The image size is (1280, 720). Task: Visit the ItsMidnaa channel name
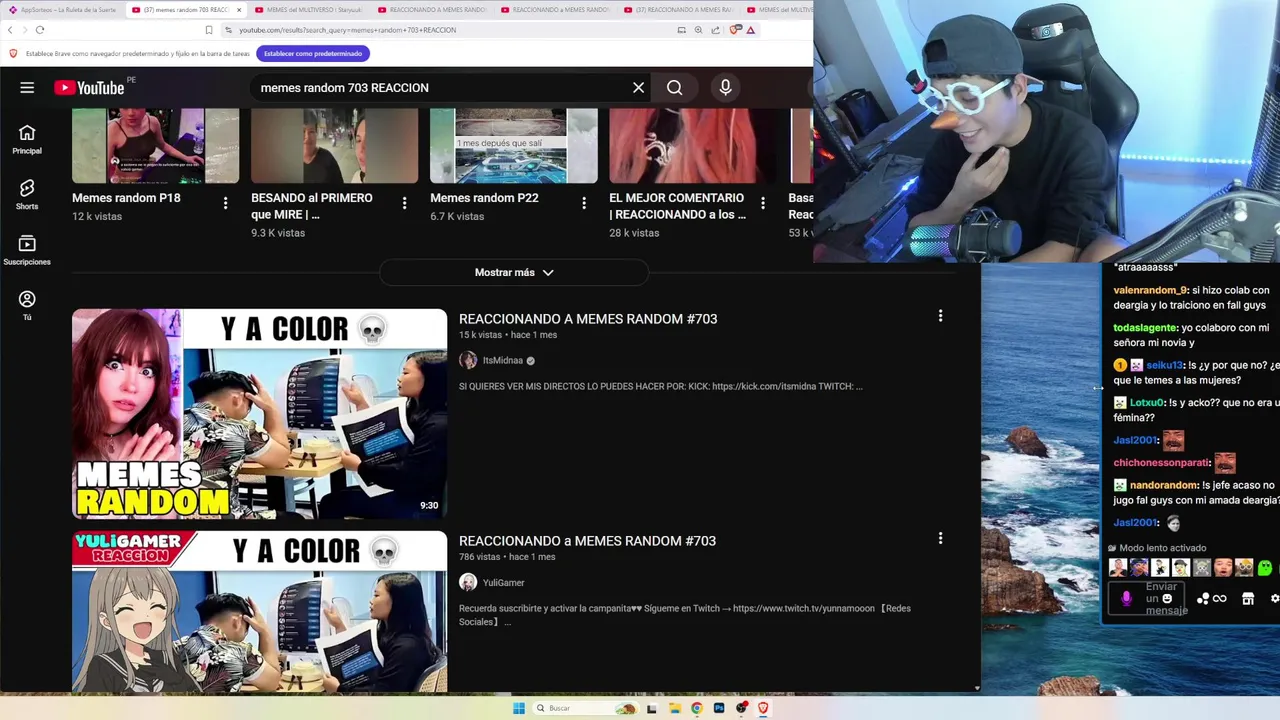pos(503,361)
